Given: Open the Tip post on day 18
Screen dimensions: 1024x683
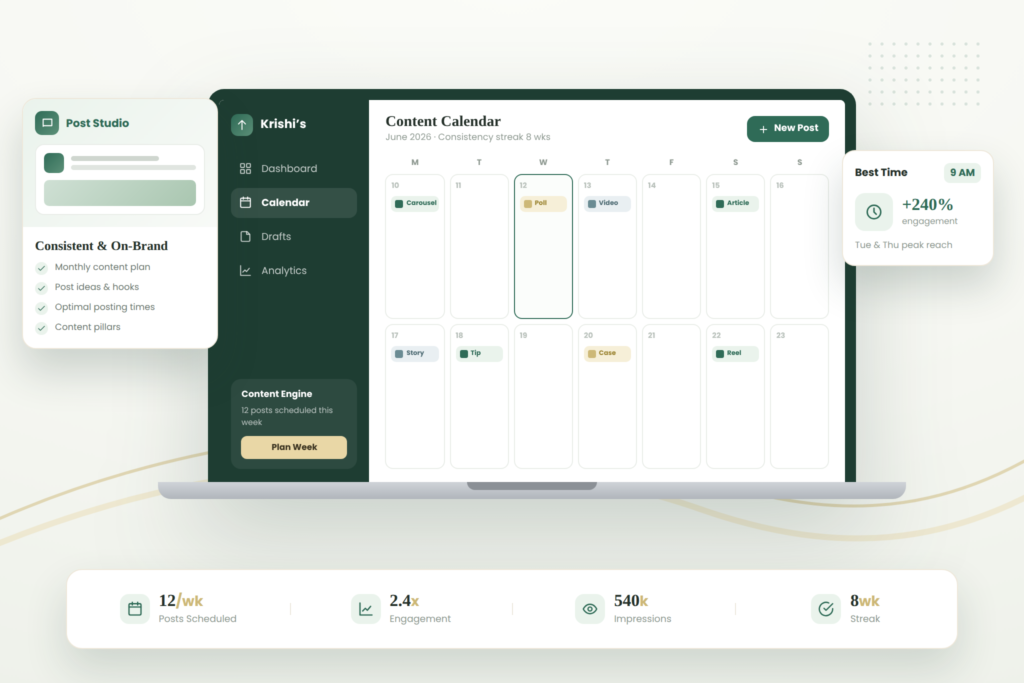Looking at the screenshot, I should point(479,353).
